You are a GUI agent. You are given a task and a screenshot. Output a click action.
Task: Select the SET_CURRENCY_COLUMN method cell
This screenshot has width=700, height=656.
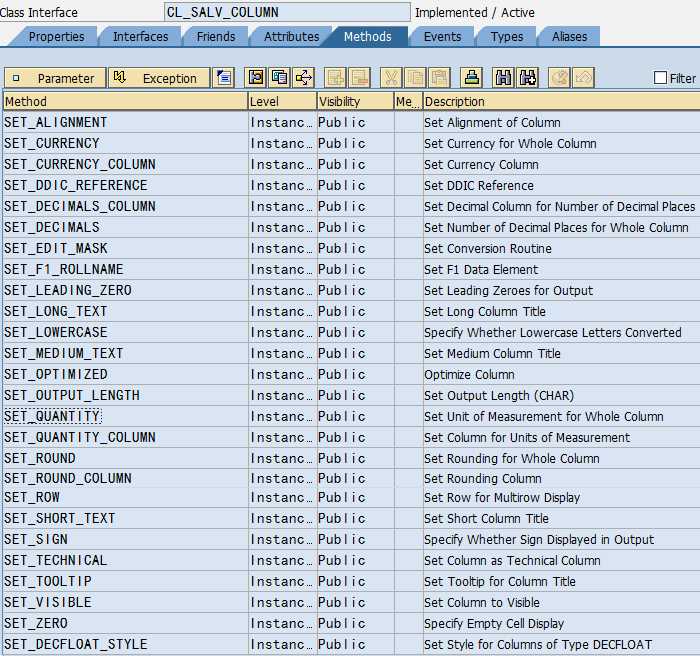point(125,164)
